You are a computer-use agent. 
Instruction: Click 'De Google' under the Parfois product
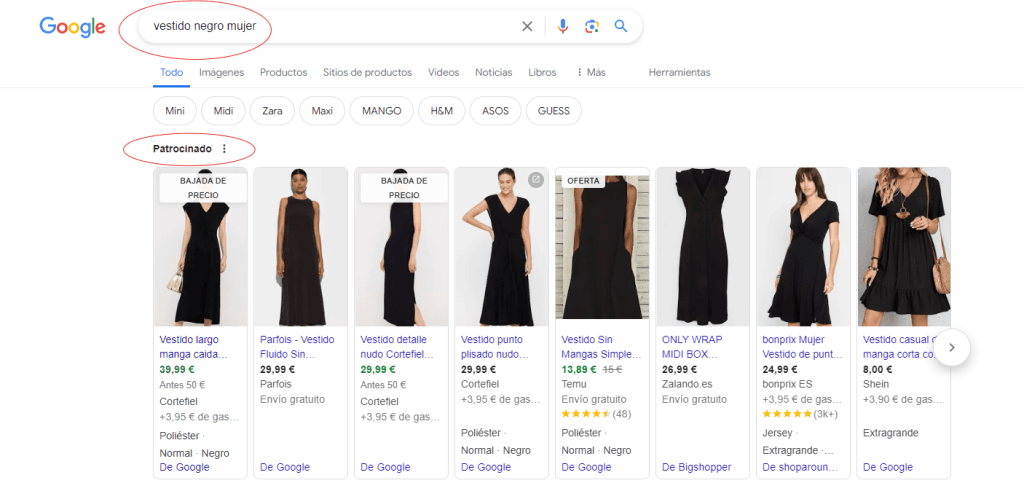click(x=285, y=467)
